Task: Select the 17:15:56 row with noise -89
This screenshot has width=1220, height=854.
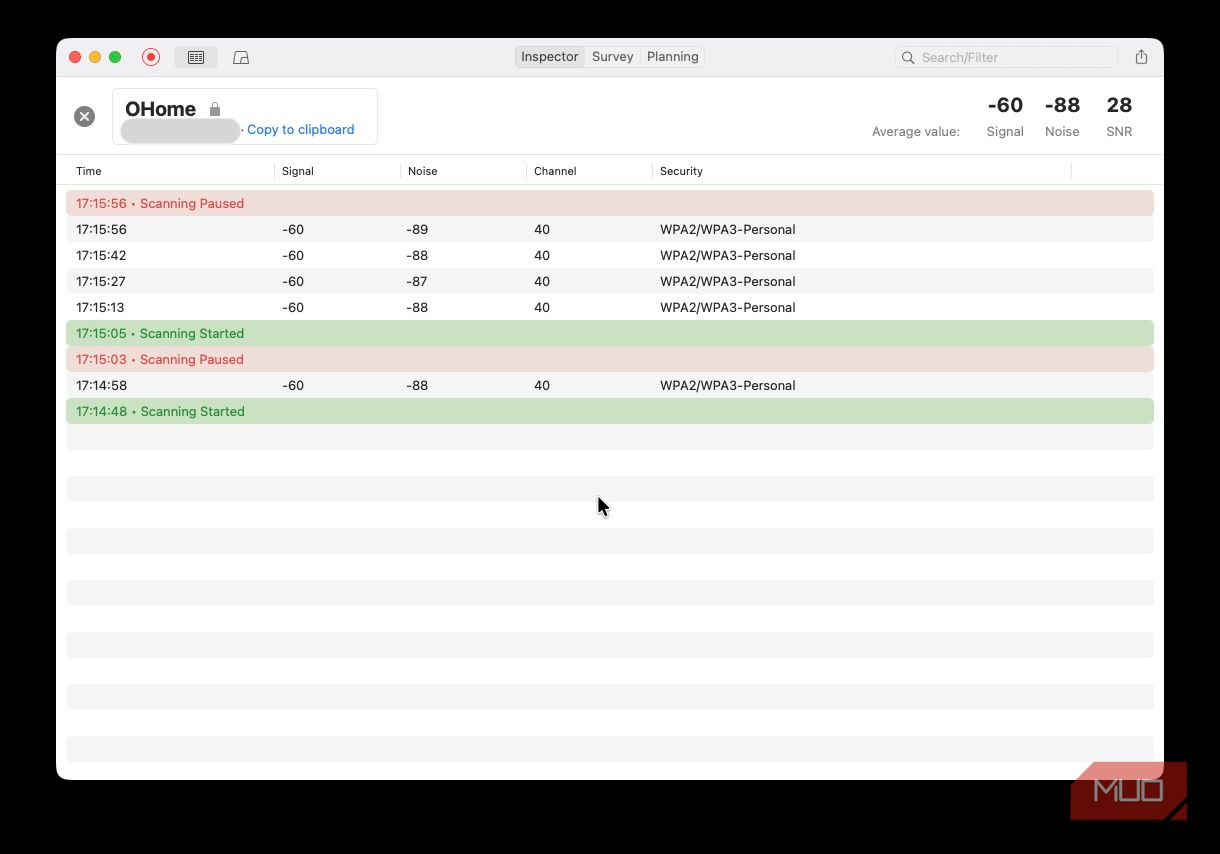Action: pyautogui.click(x=610, y=229)
